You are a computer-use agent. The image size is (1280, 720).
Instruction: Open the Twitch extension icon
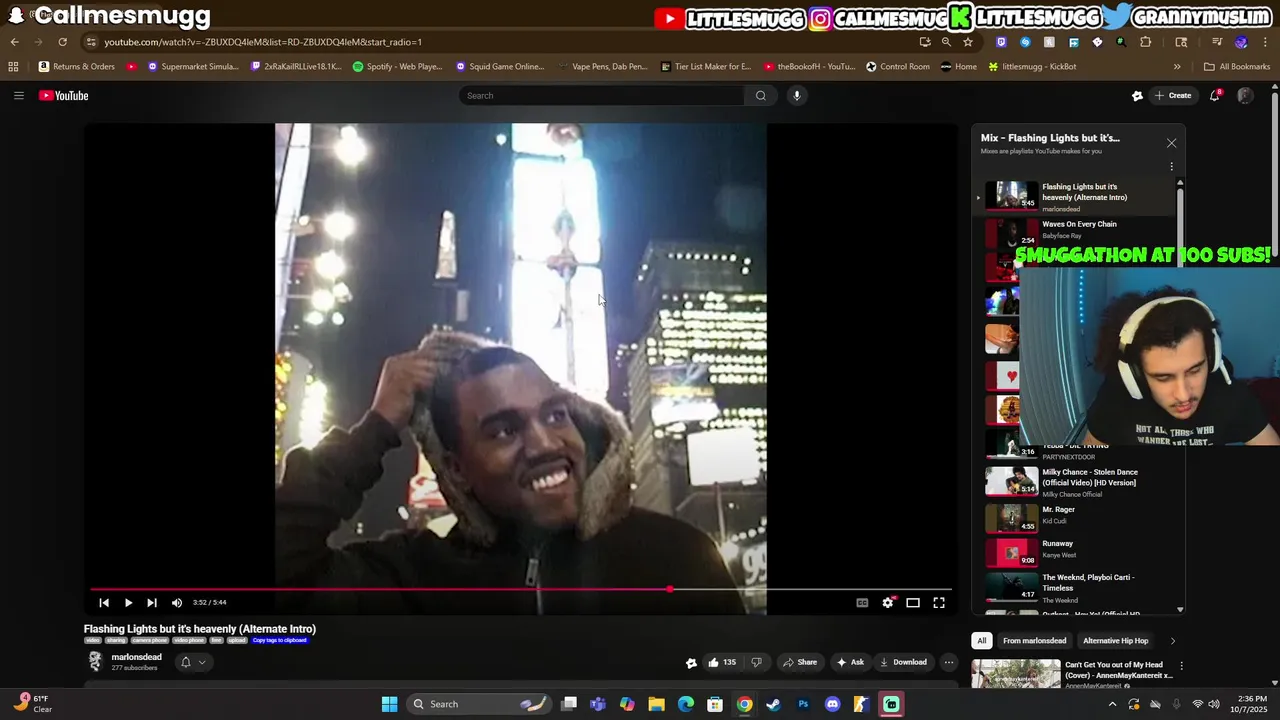click(x=1001, y=42)
